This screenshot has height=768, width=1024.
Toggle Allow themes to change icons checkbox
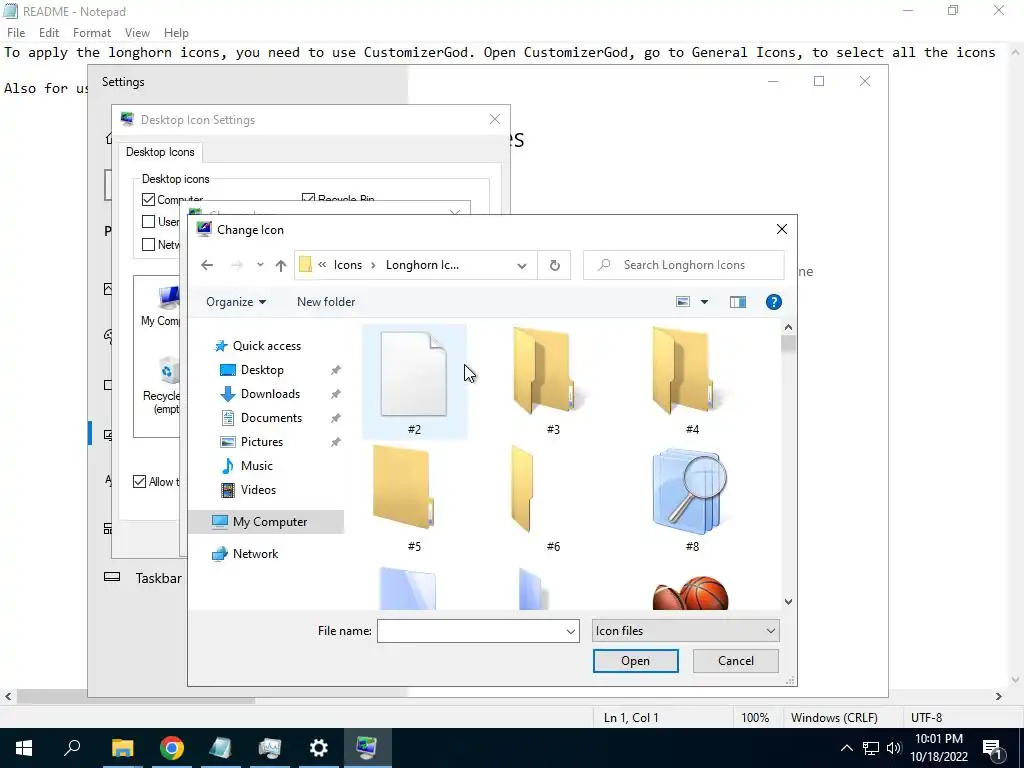click(x=139, y=482)
